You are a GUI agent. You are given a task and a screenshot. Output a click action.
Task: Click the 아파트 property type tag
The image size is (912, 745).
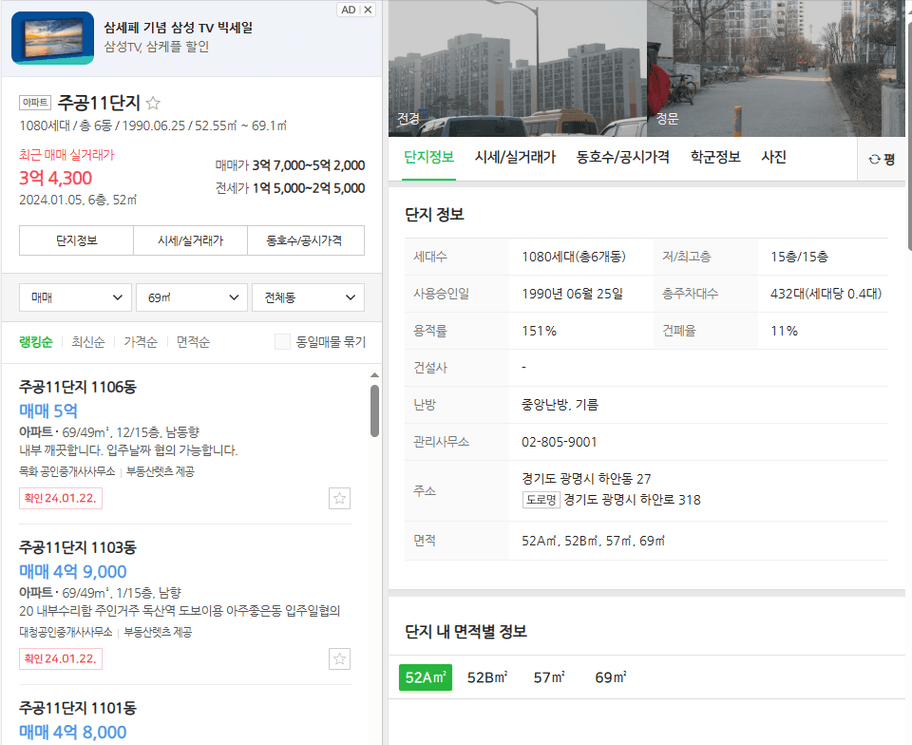[35, 103]
